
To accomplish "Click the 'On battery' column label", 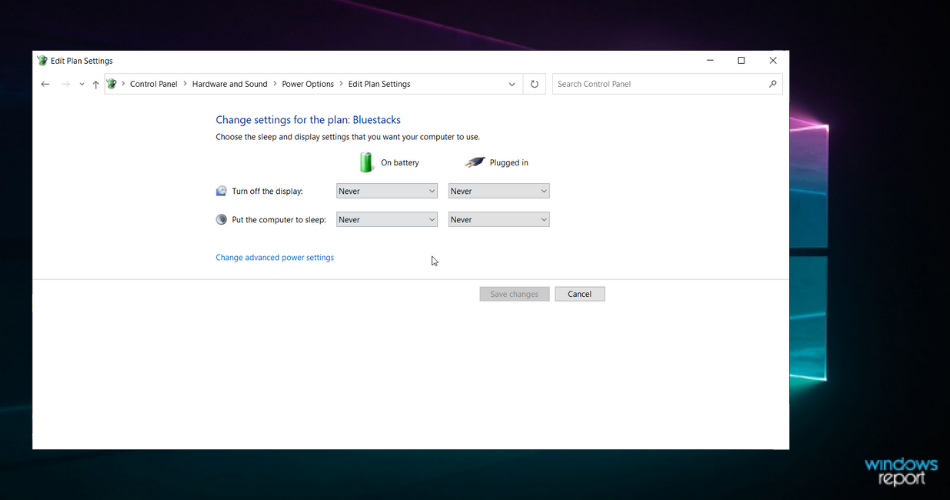I will 400,162.
